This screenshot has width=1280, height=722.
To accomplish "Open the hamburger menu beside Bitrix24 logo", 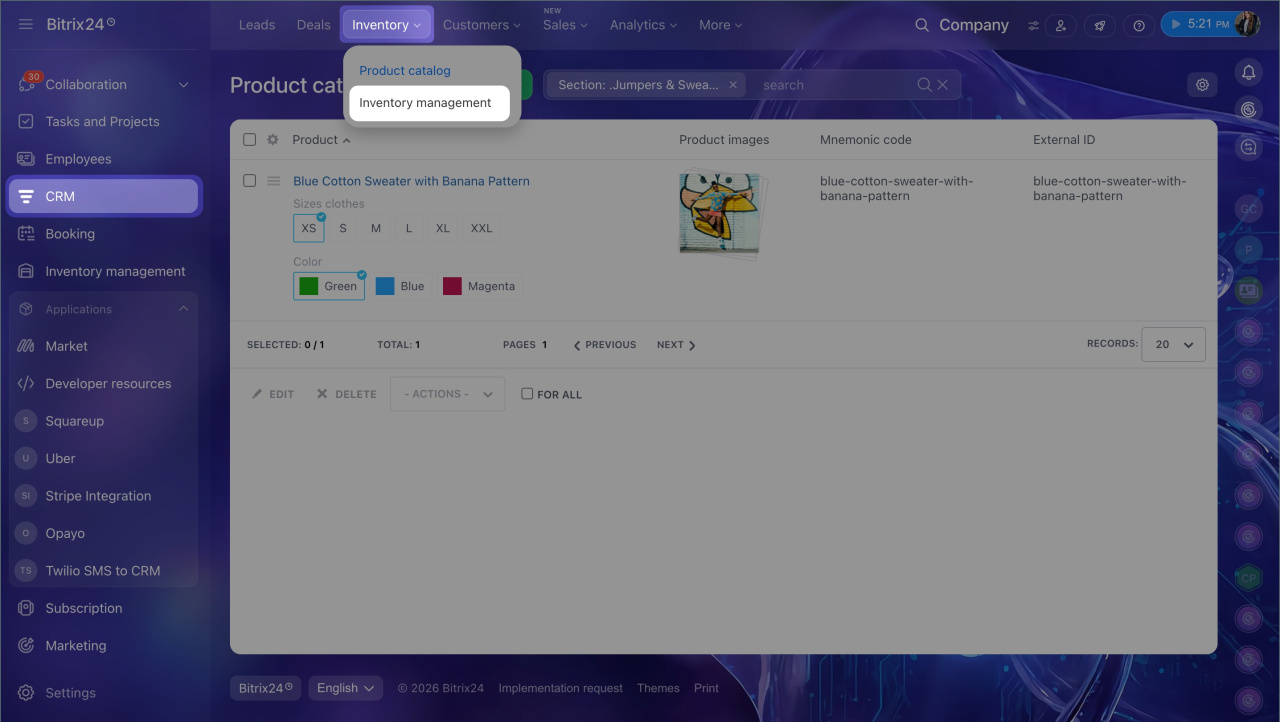I will (x=26, y=24).
